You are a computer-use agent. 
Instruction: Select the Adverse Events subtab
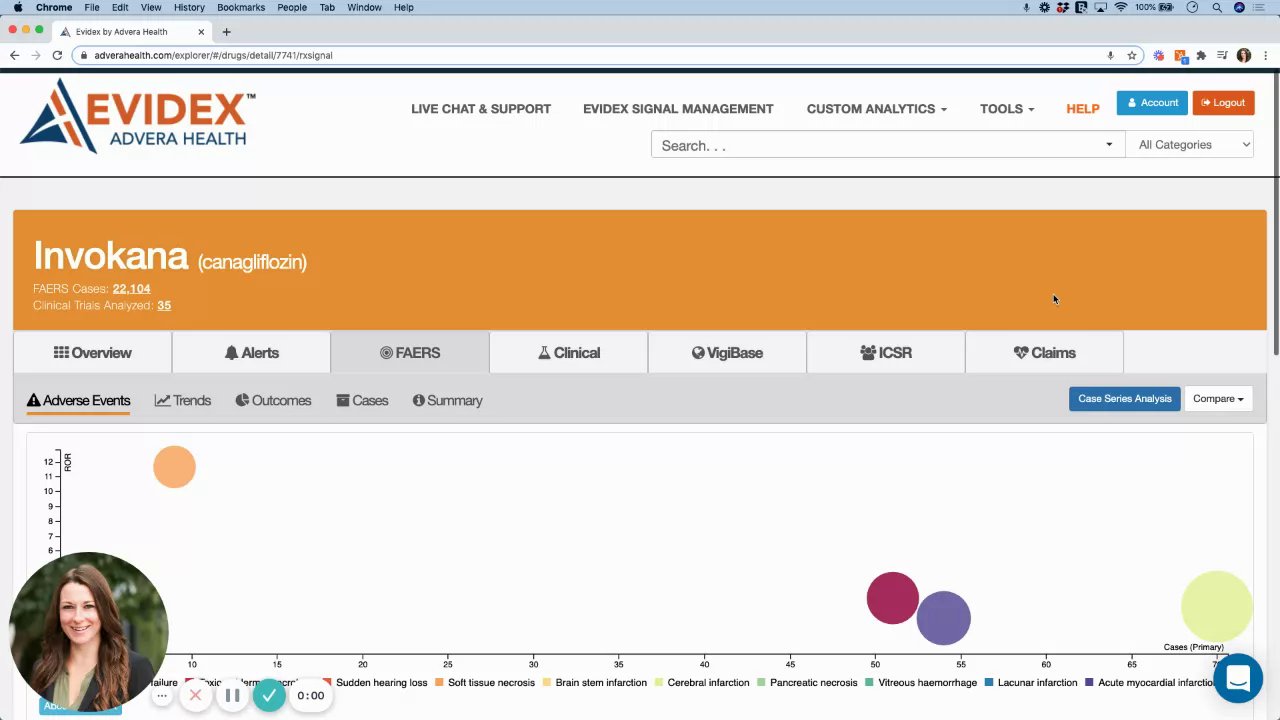[79, 400]
